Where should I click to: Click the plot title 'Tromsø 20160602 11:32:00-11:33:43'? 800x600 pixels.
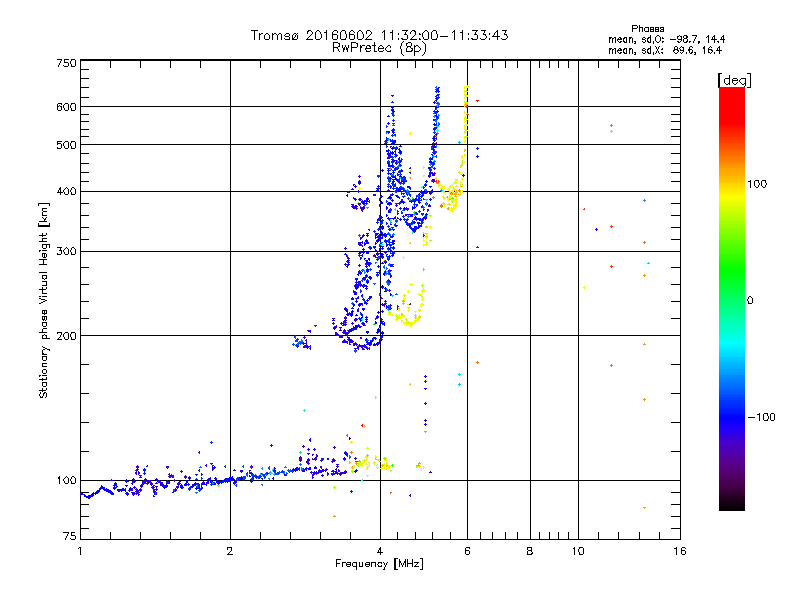tap(379, 35)
